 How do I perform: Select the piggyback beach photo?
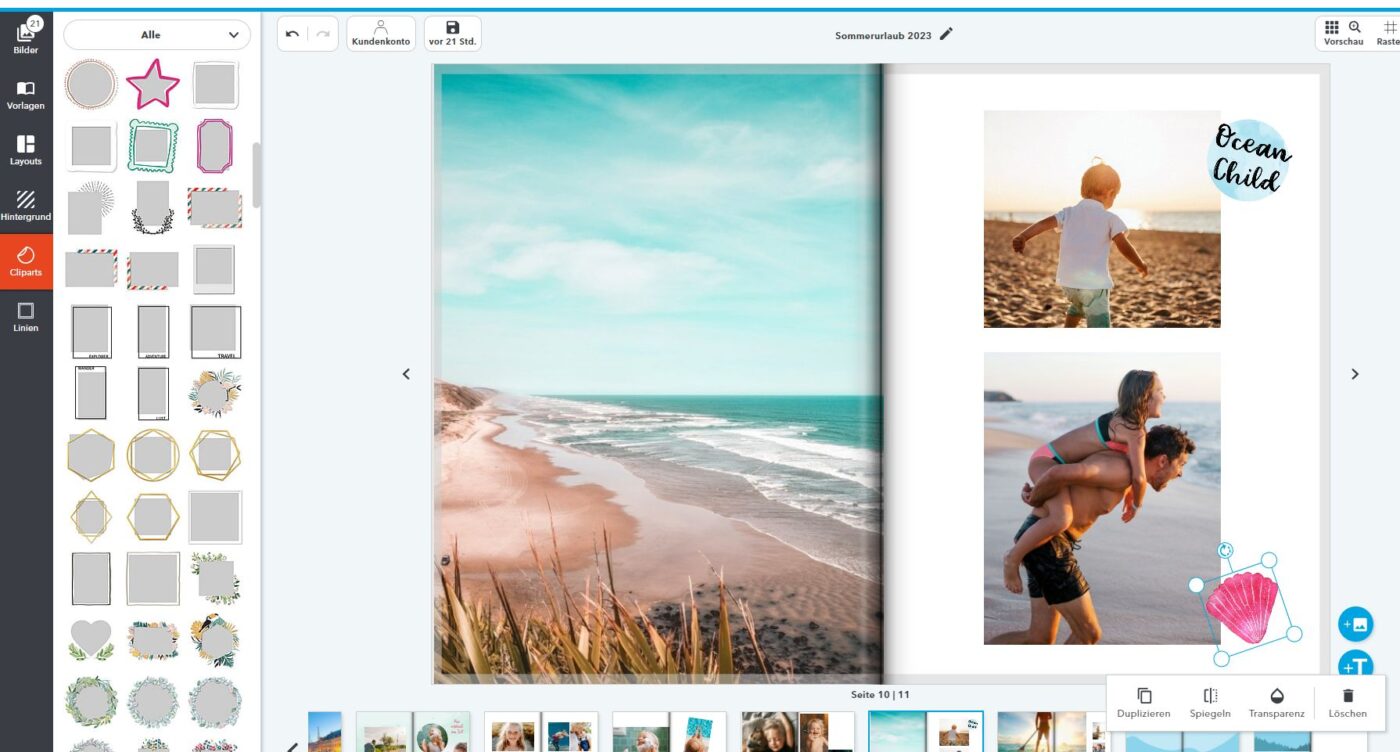pyautogui.click(x=1102, y=498)
